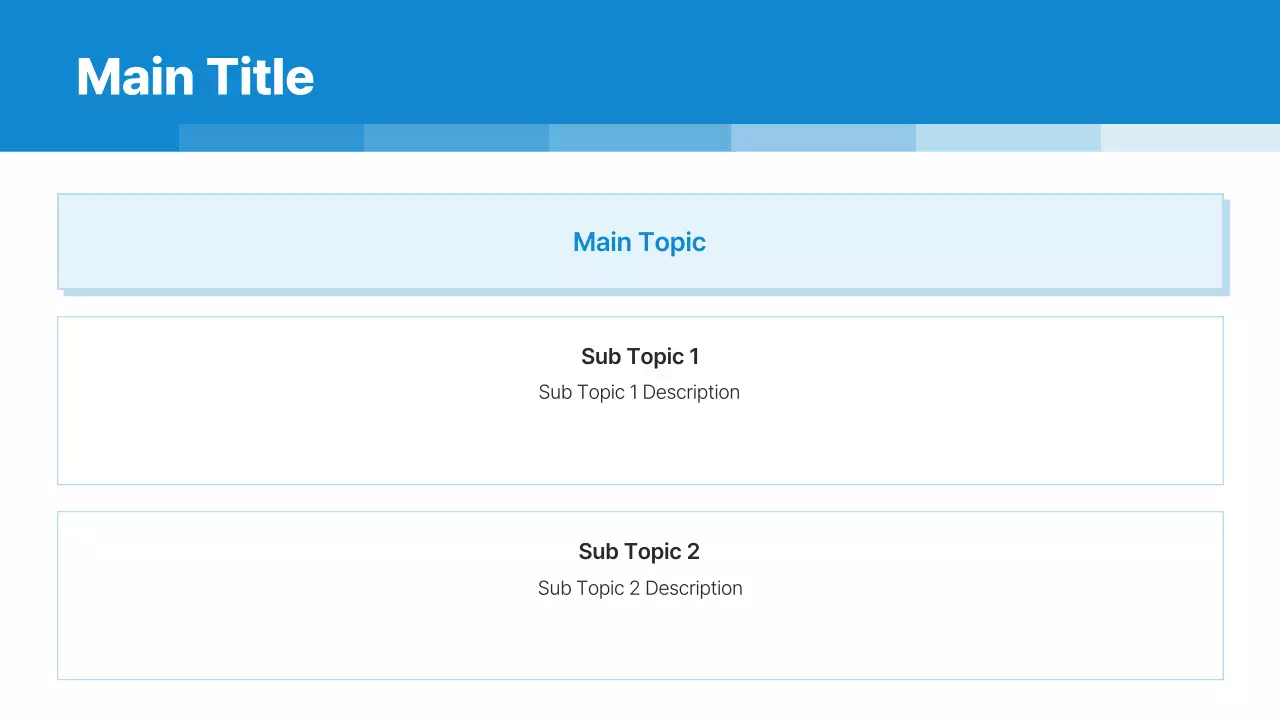1280x720 pixels.
Task: Choose the fourth segment of the gradient strip
Action: click(x=823, y=138)
